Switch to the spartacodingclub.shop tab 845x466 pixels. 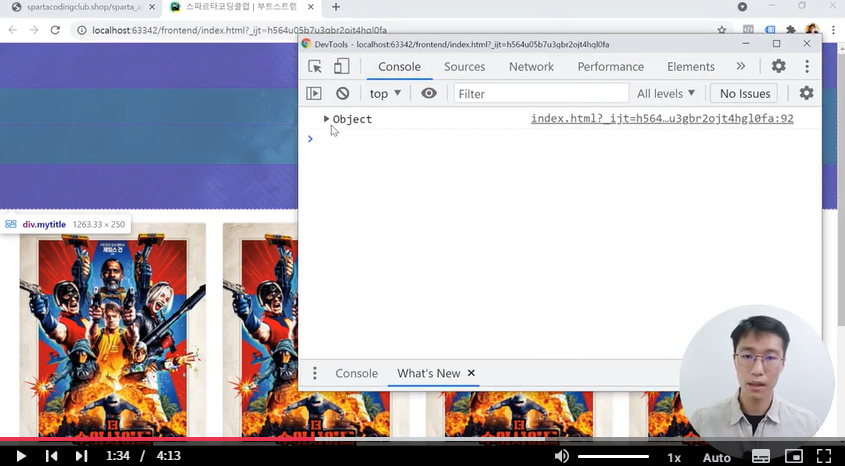coord(84,7)
